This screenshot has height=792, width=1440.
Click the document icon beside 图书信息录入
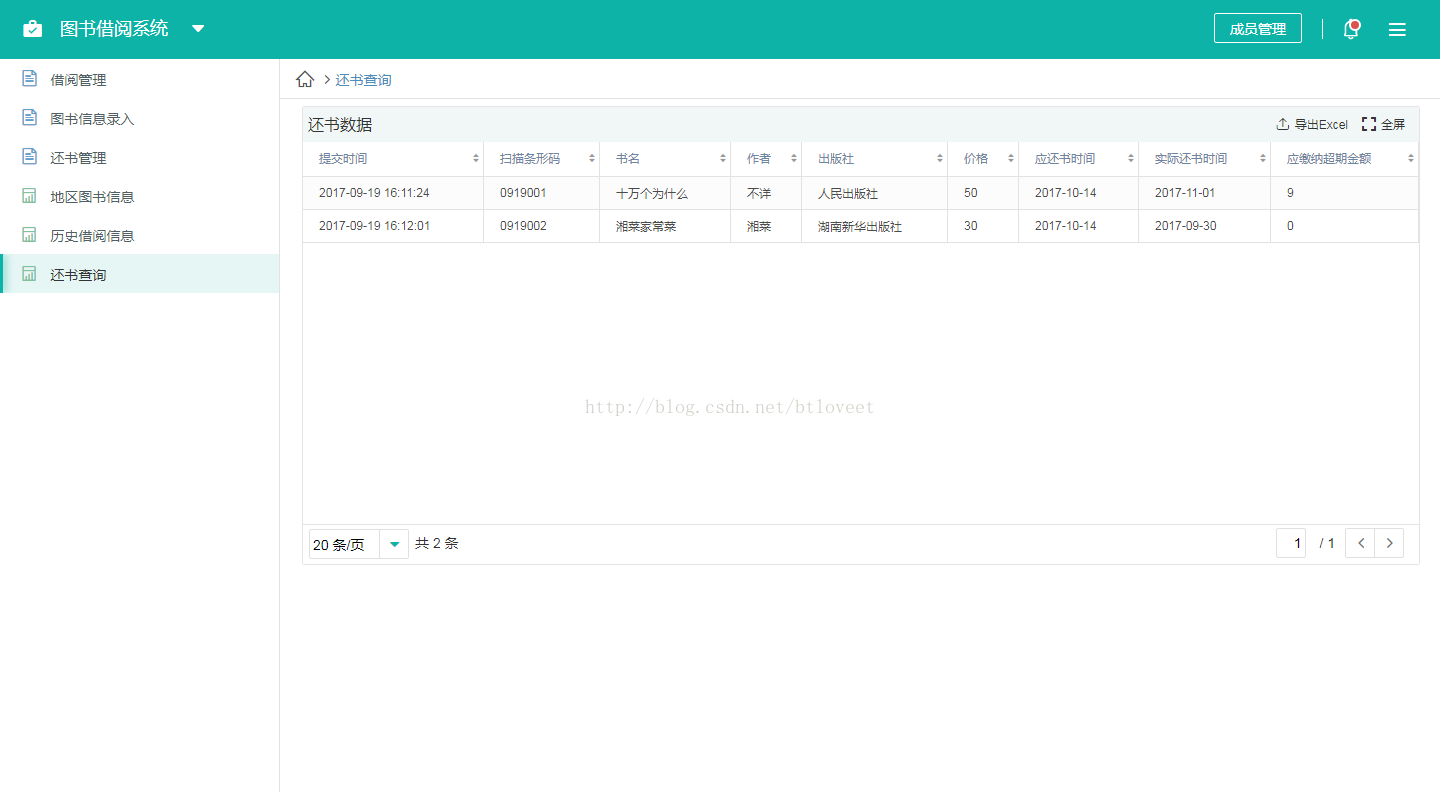pyautogui.click(x=30, y=118)
